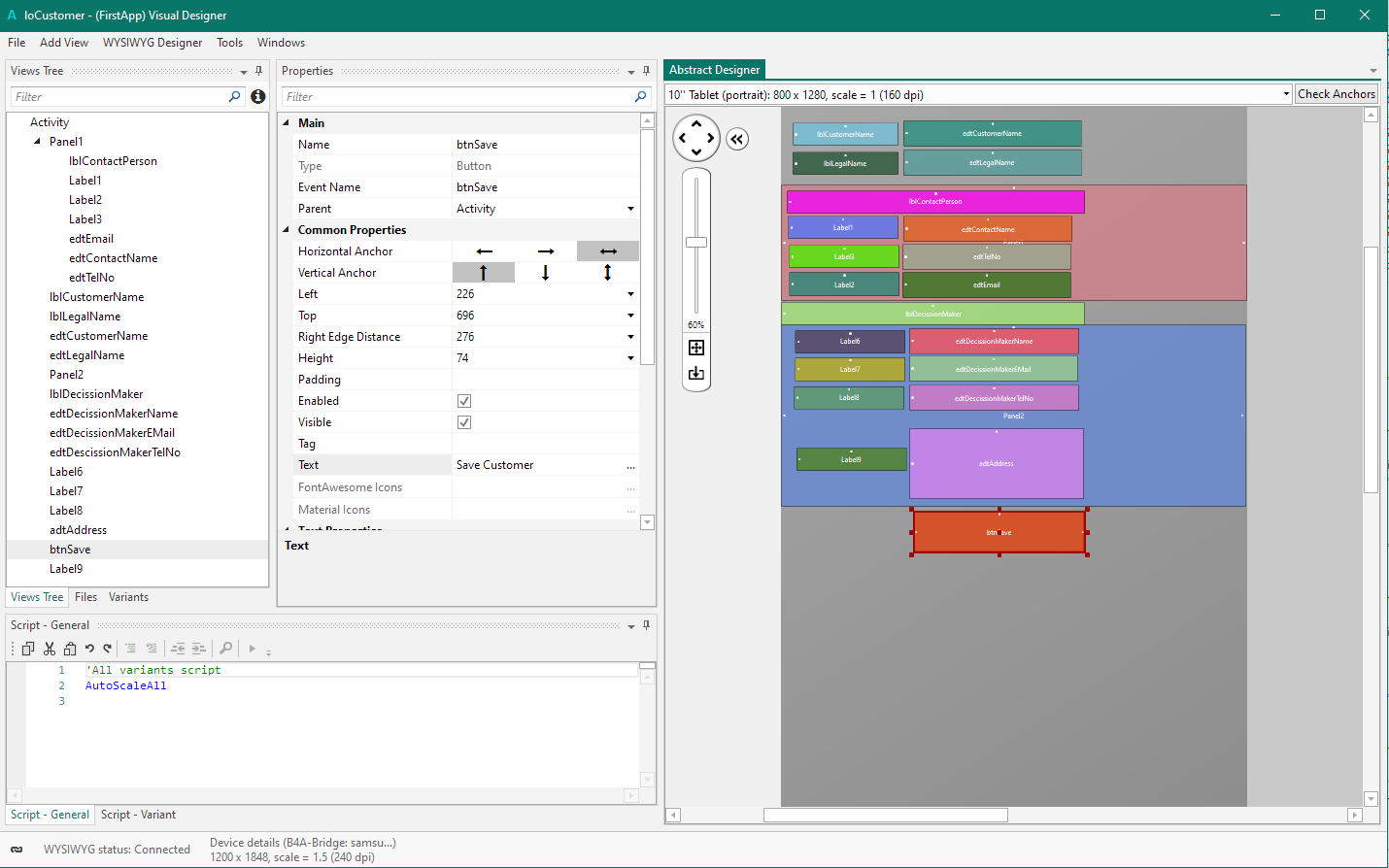Open the device variant dropdown

click(x=1286, y=94)
